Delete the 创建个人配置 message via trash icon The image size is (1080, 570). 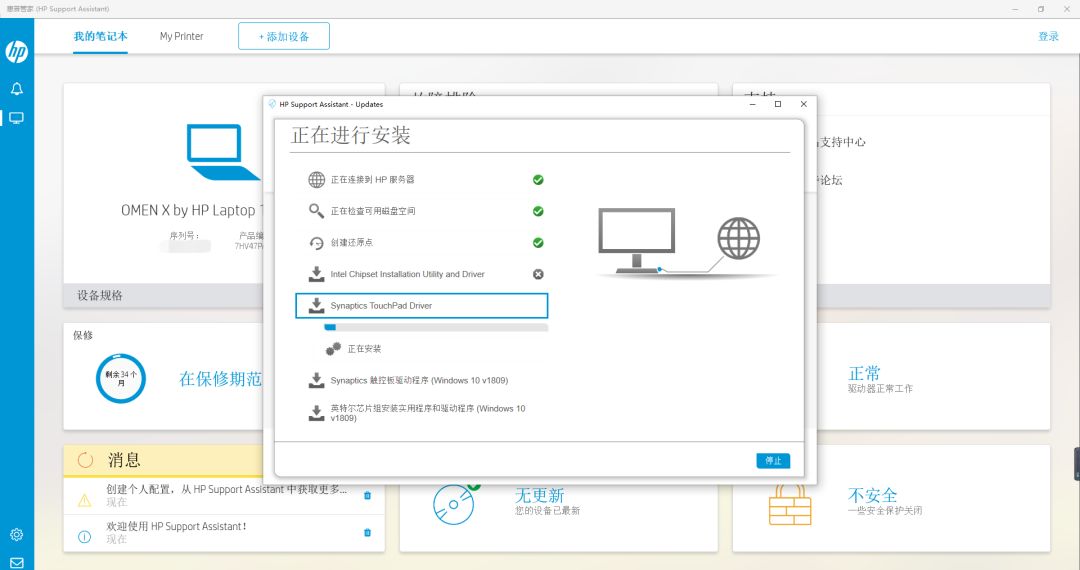coord(367,495)
